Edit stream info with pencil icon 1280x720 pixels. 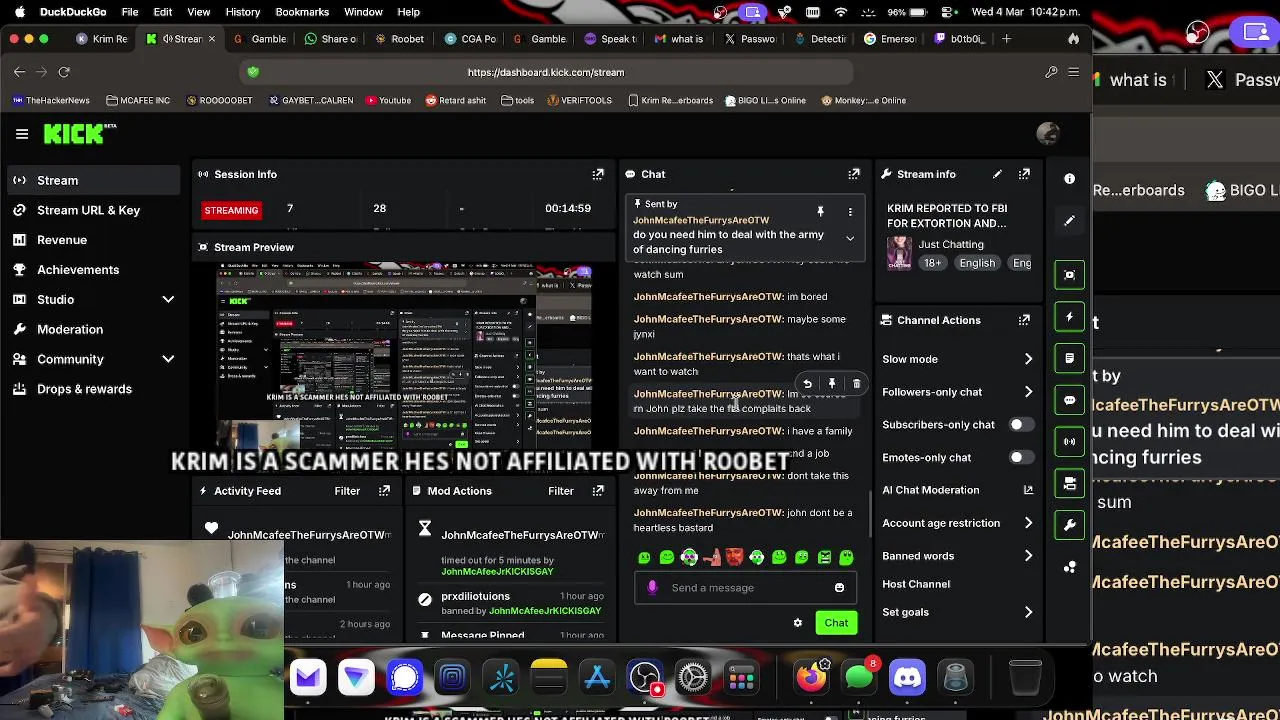click(x=997, y=174)
